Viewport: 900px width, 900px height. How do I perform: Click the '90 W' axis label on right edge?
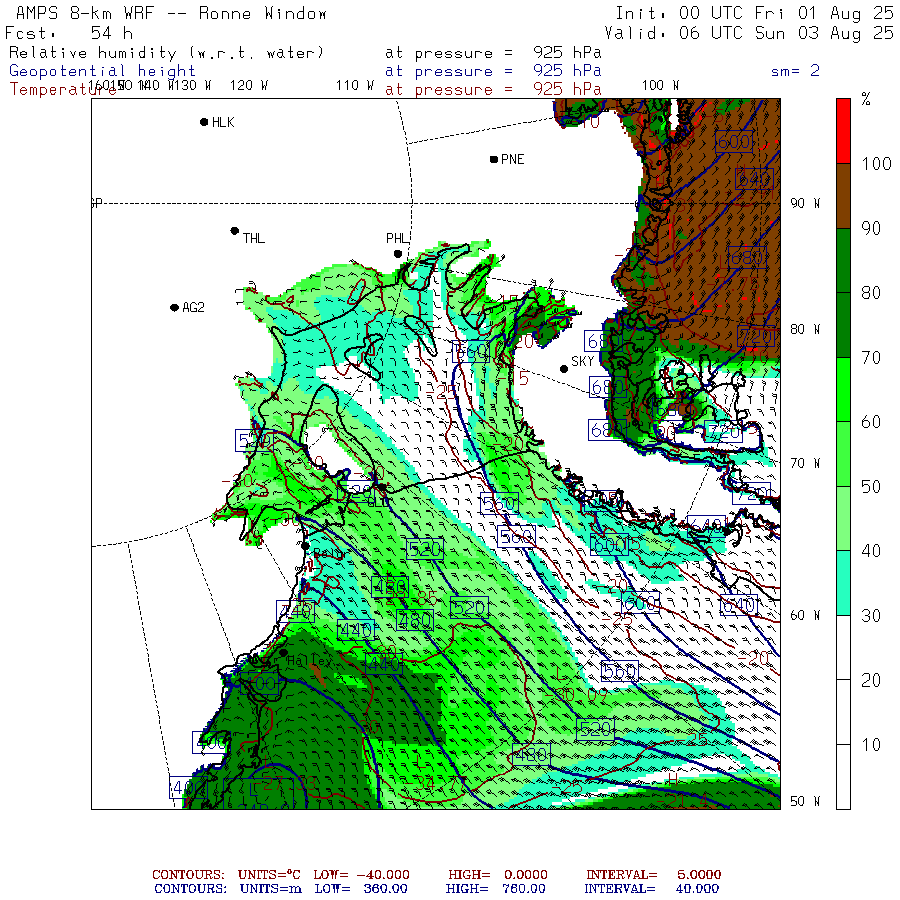coord(805,203)
